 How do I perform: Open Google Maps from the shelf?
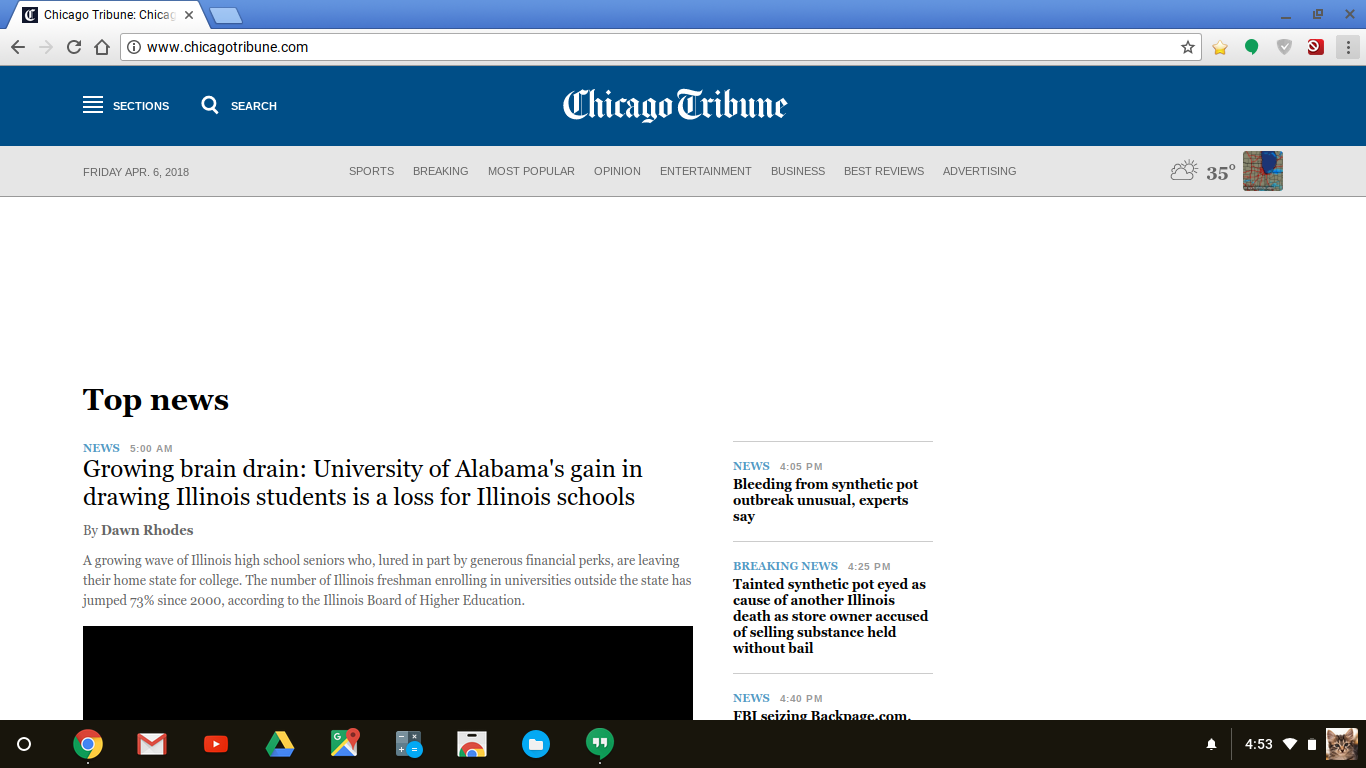tap(344, 743)
